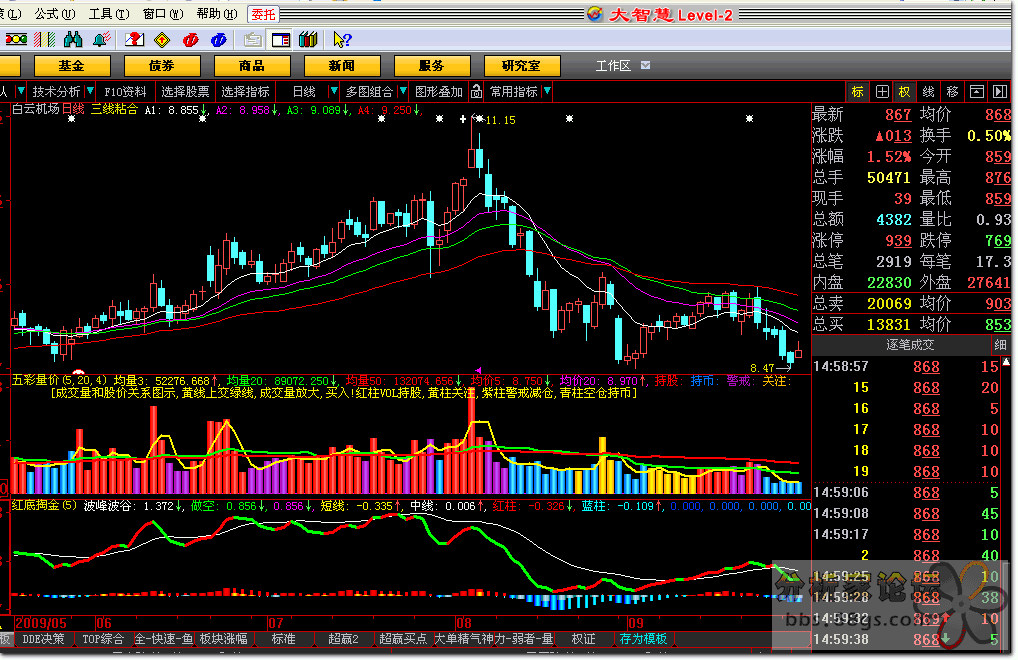Click the traffic-light status icon in toolbar
Viewport: 1018px width, 660px height.
[16, 40]
